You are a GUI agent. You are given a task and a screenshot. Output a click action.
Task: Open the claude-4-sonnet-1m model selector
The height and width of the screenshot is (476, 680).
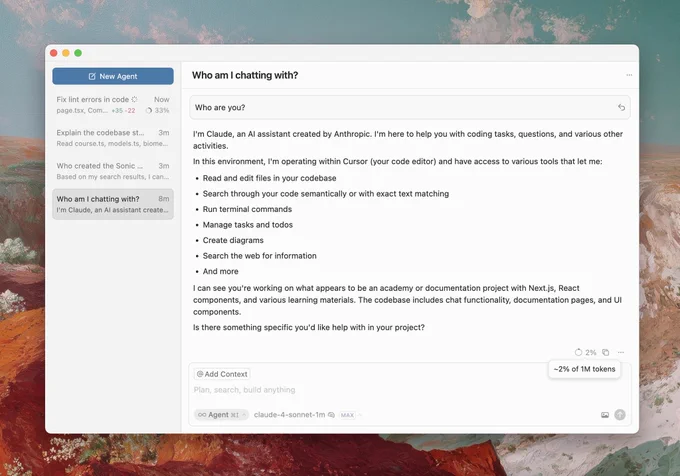click(x=294, y=415)
